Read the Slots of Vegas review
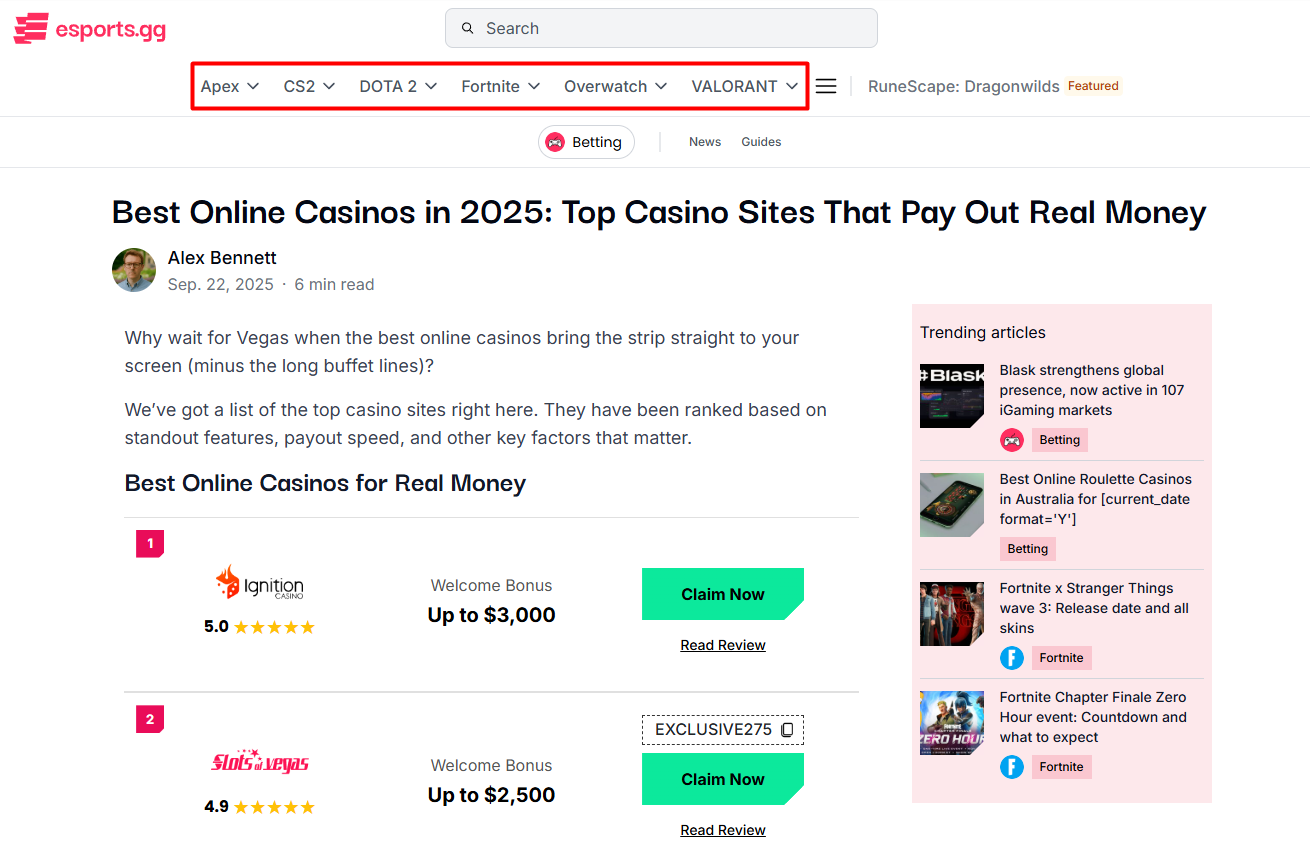The height and width of the screenshot is (847, 1310). click(x=723, y=830)
